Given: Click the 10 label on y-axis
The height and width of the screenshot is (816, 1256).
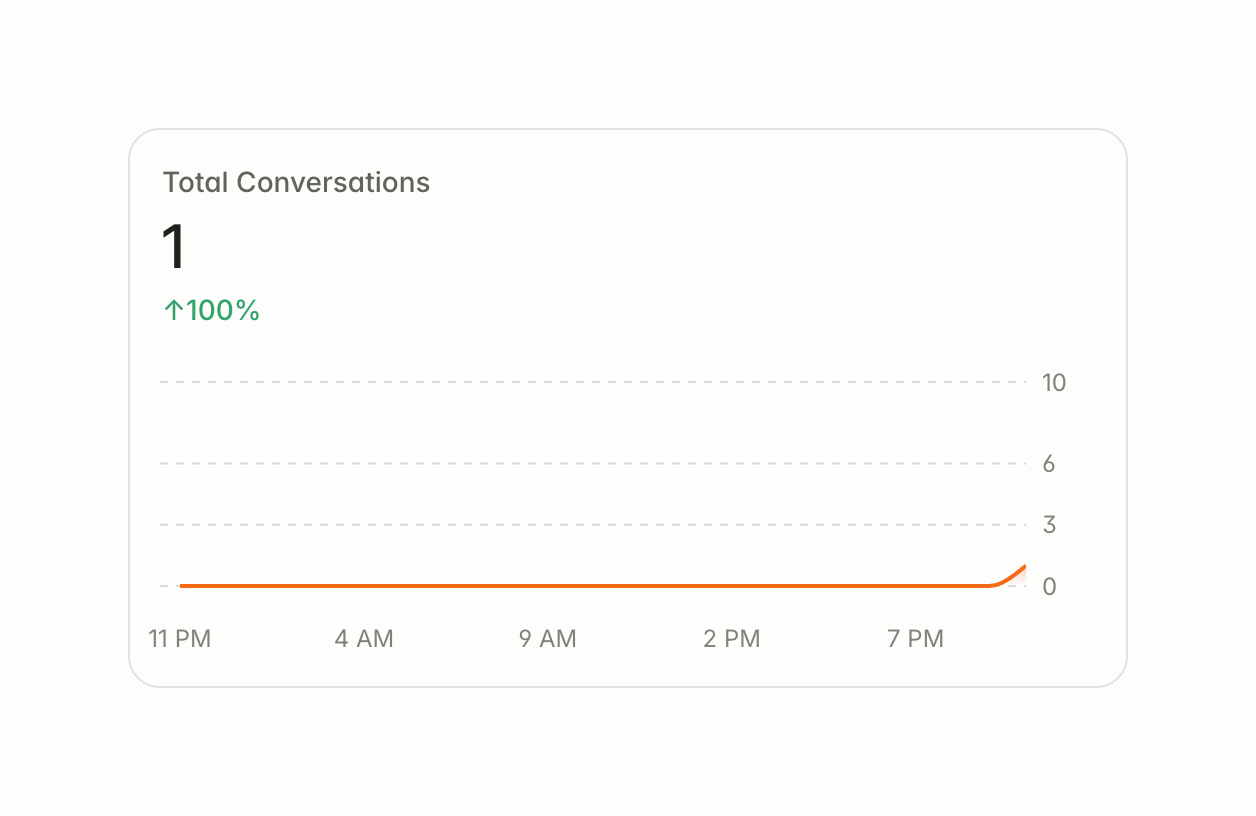Looking at the screenshot, I should (1054, 382).
